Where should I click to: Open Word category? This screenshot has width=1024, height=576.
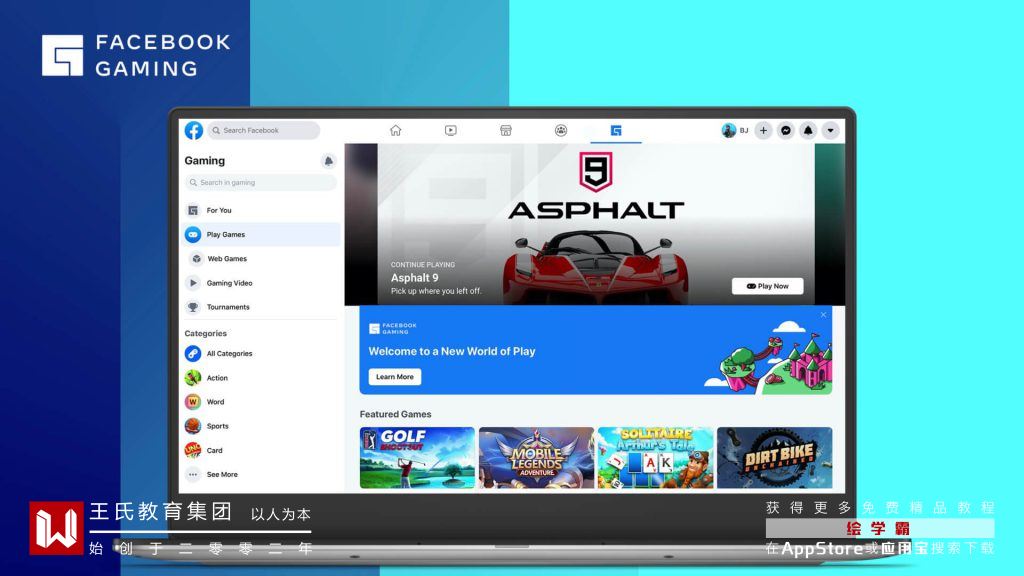point(261,402)
